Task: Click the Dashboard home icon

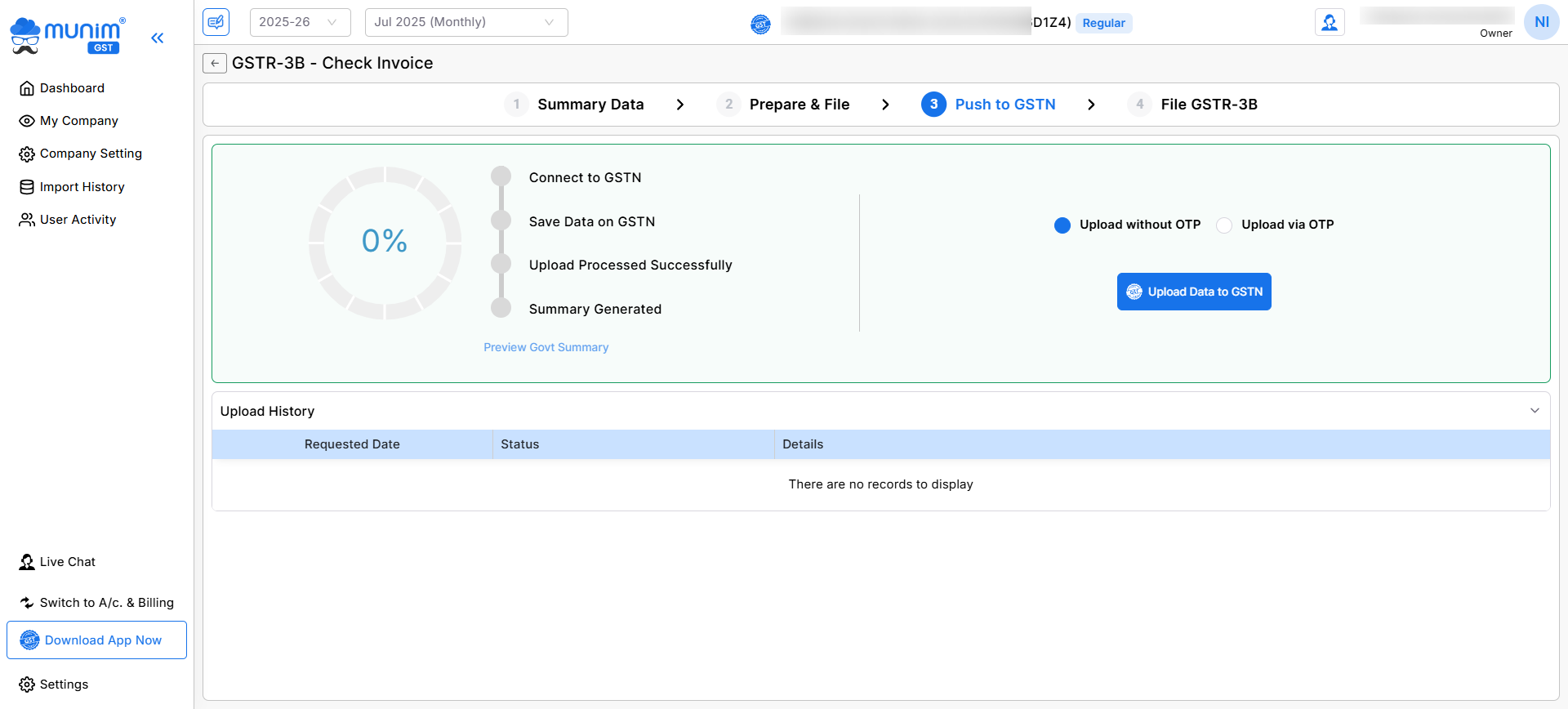Action: [27, 88]
